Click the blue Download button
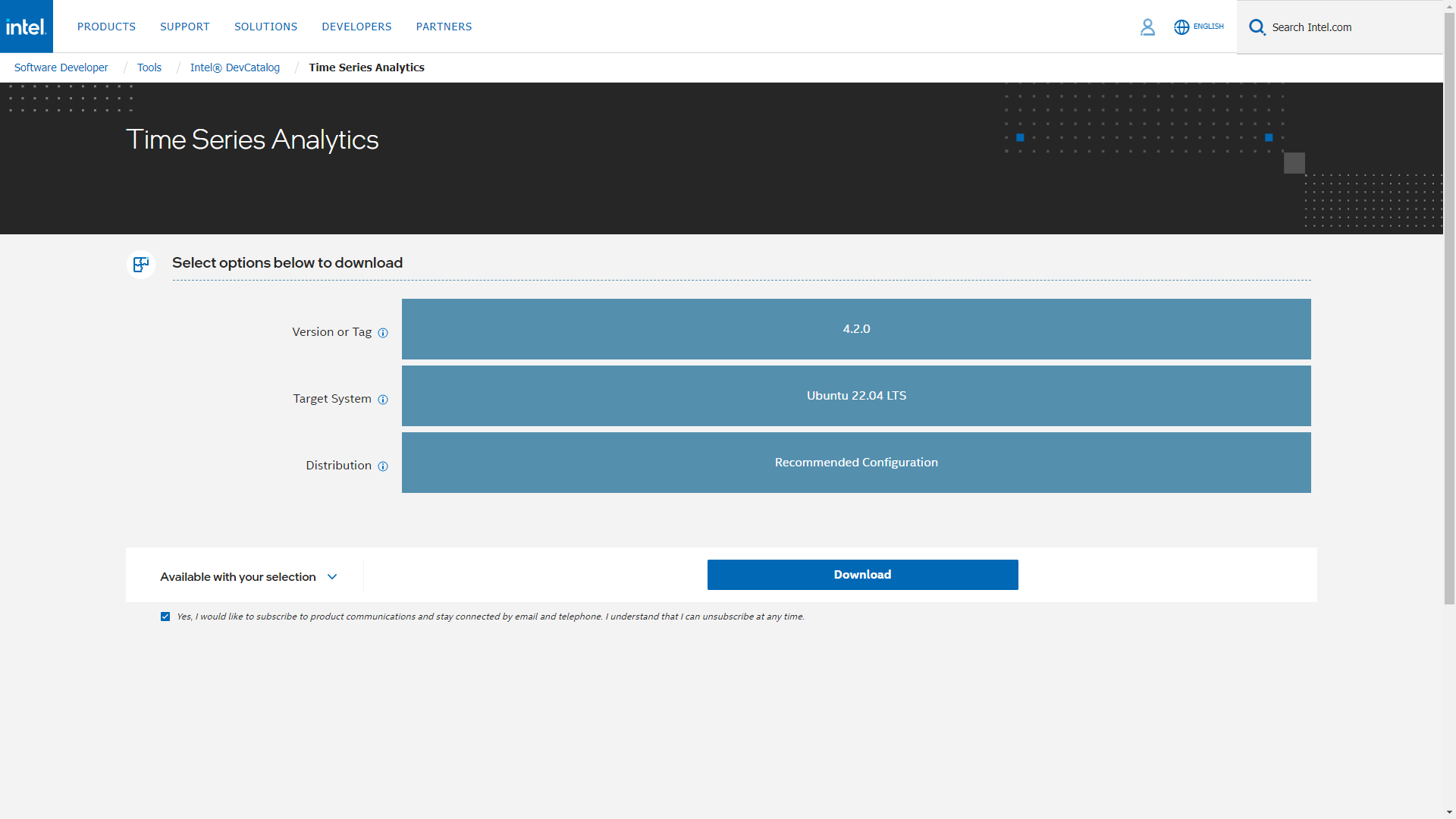 click(x=862, y=575)
